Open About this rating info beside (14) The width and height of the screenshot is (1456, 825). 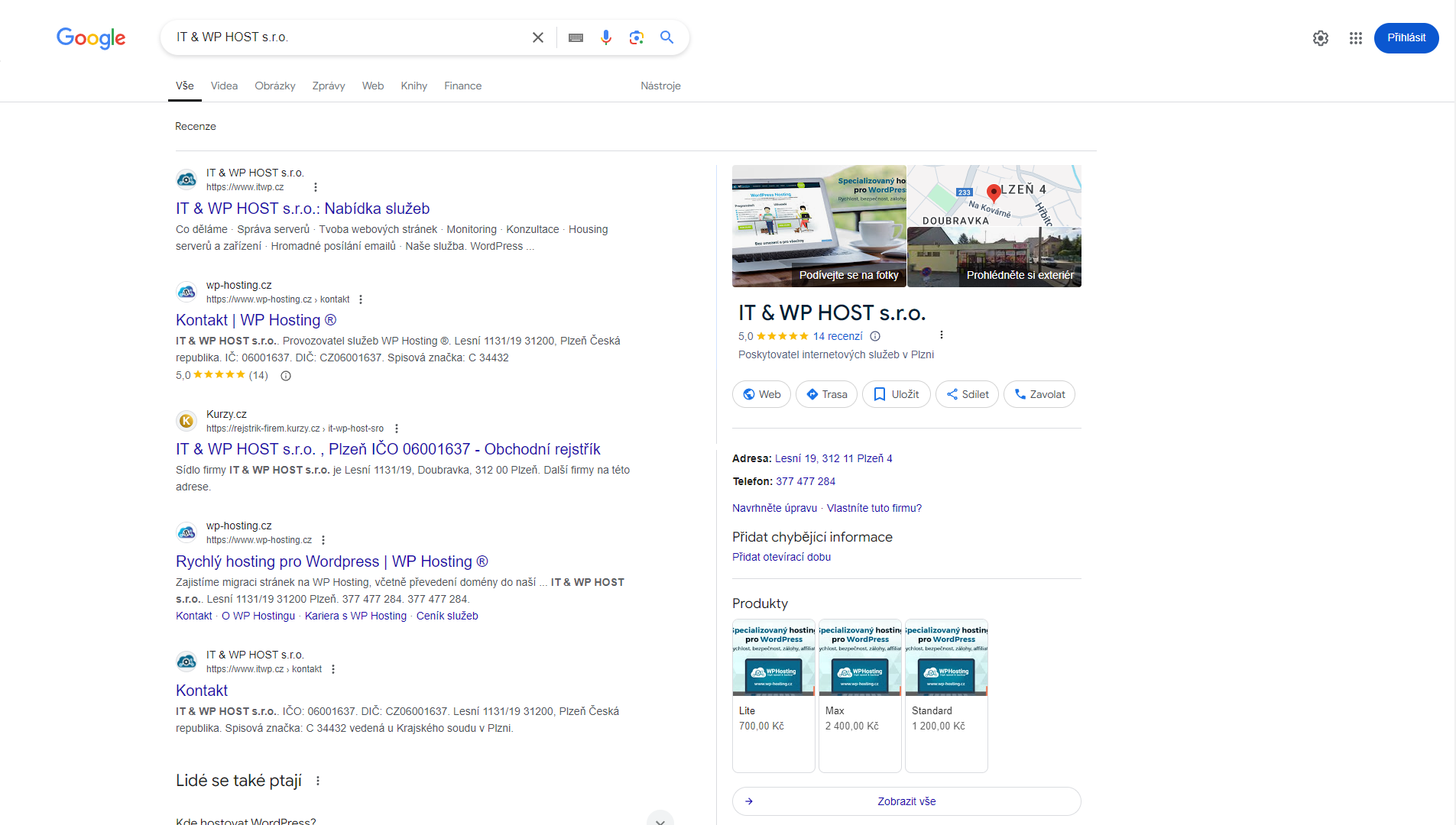286,376
